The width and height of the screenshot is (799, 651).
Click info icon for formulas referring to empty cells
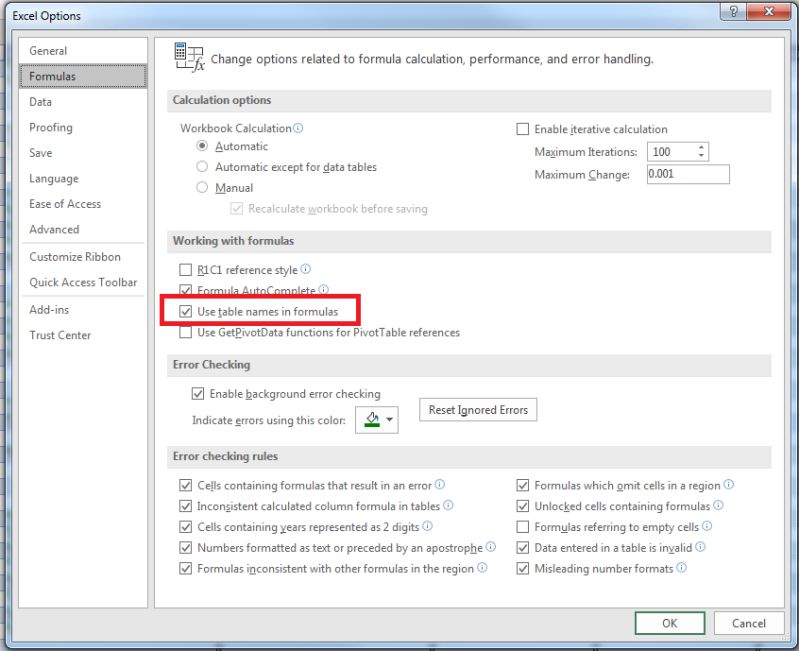pos(707,526)
